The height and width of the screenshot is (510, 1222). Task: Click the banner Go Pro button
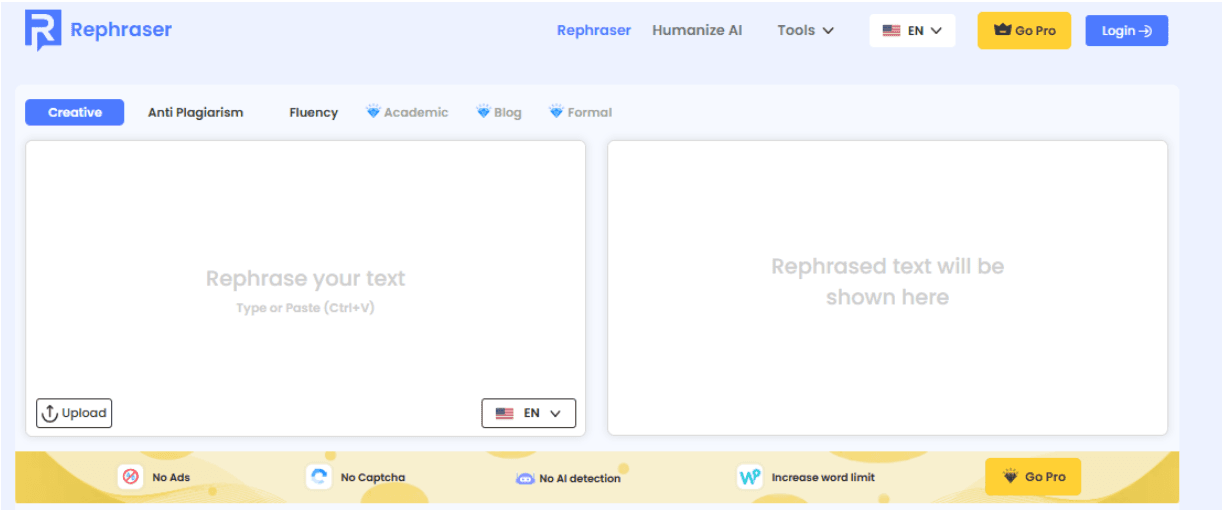click(x=1033, y=477)
